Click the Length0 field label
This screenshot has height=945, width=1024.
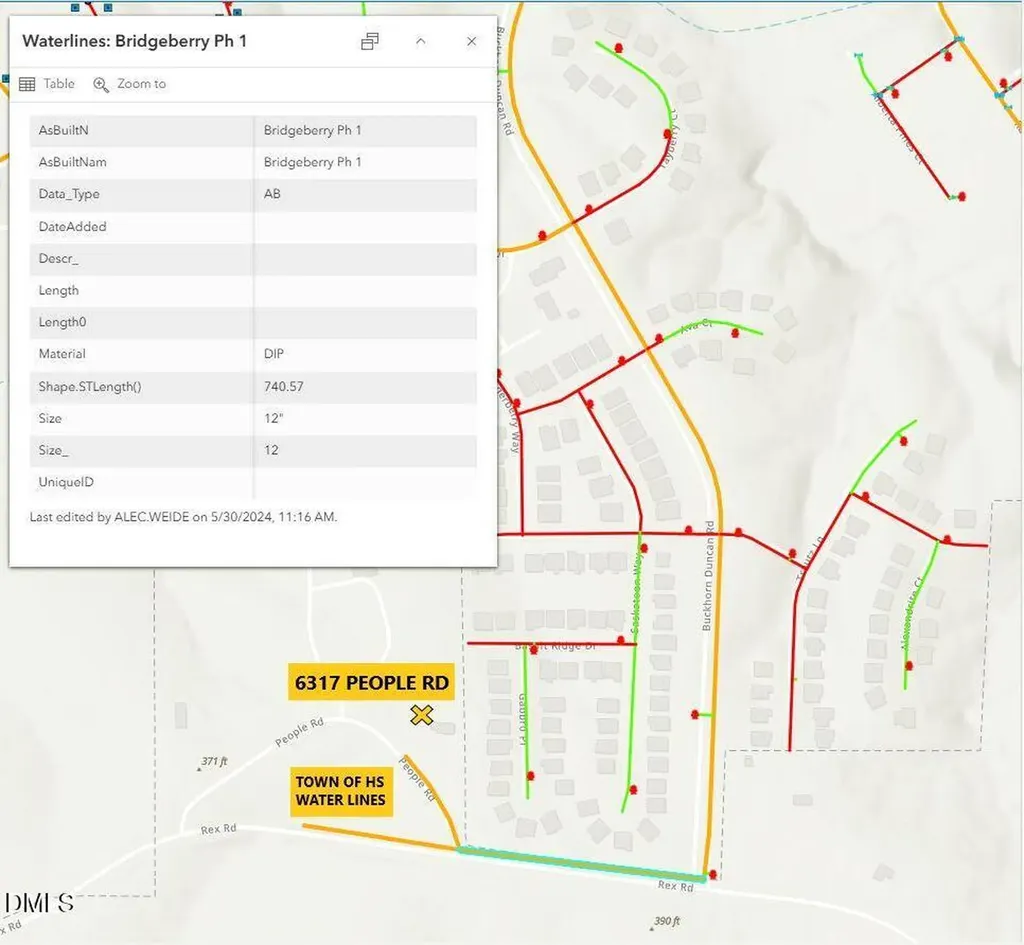62,322
